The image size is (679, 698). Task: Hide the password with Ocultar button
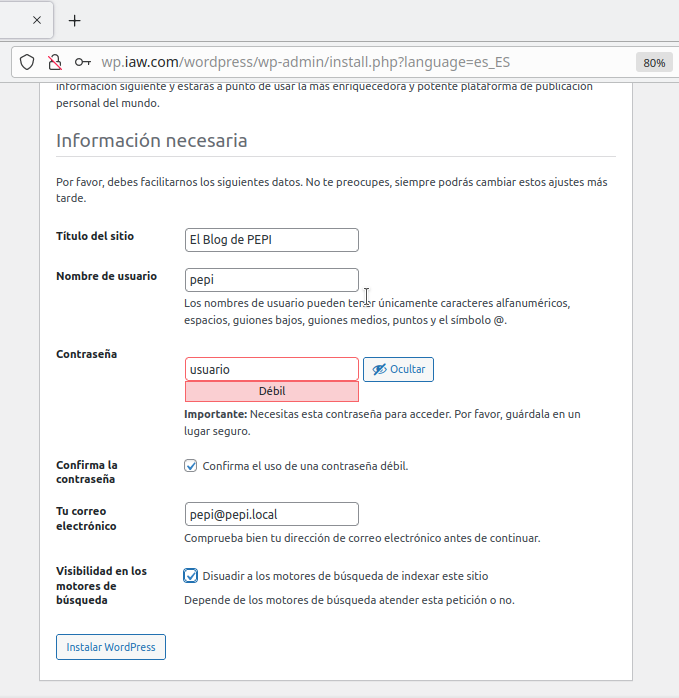398,369
